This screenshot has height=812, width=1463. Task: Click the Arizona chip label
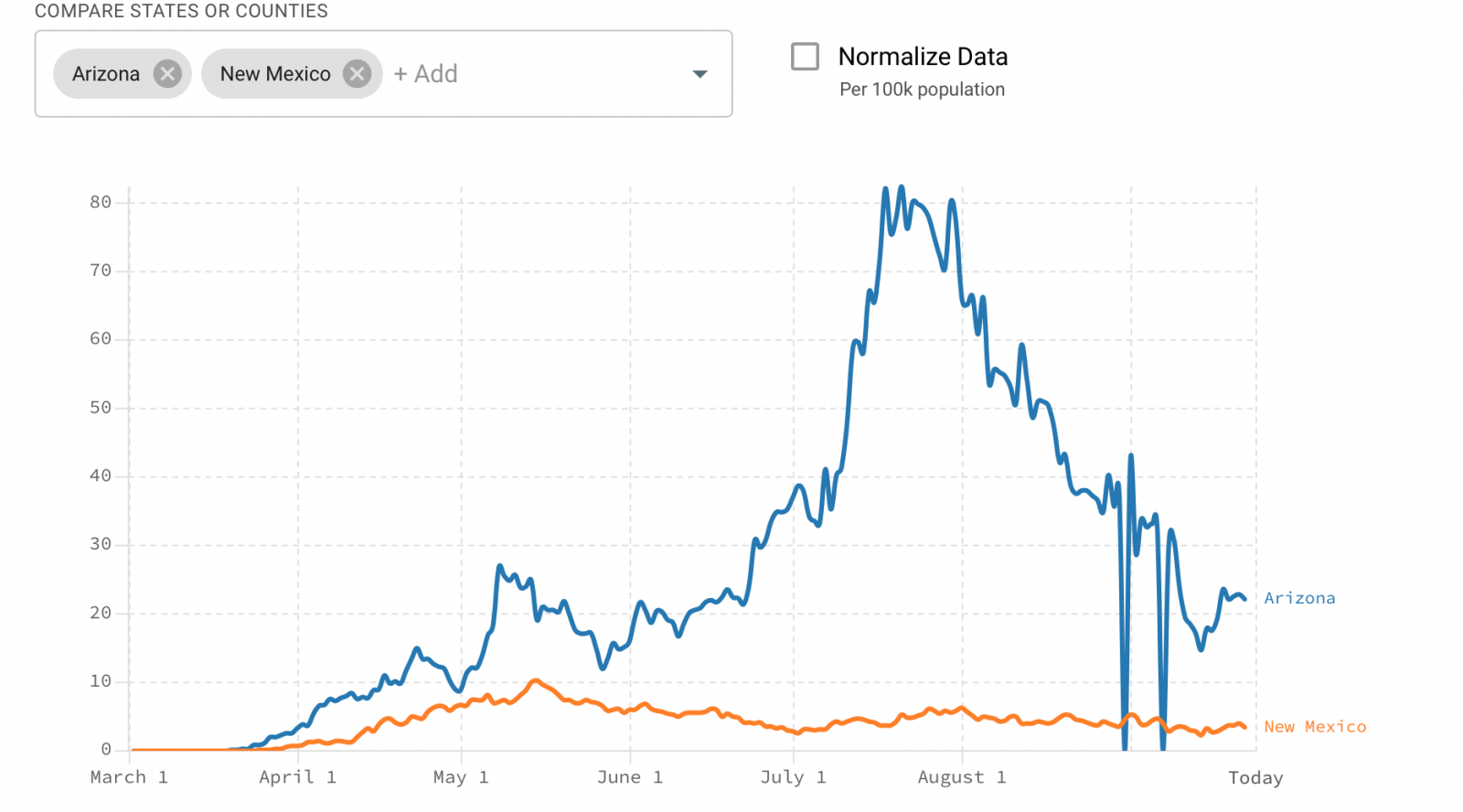click(x=106, y=74)
